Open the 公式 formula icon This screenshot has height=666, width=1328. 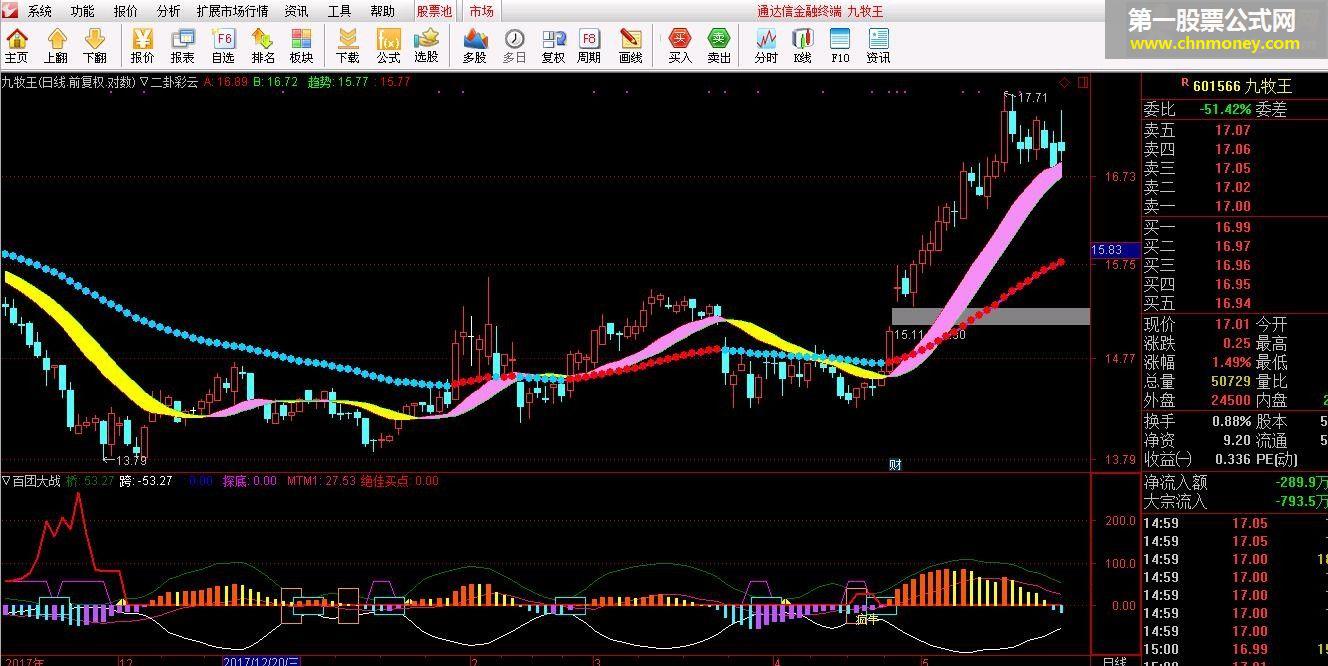tap(388, 46)
